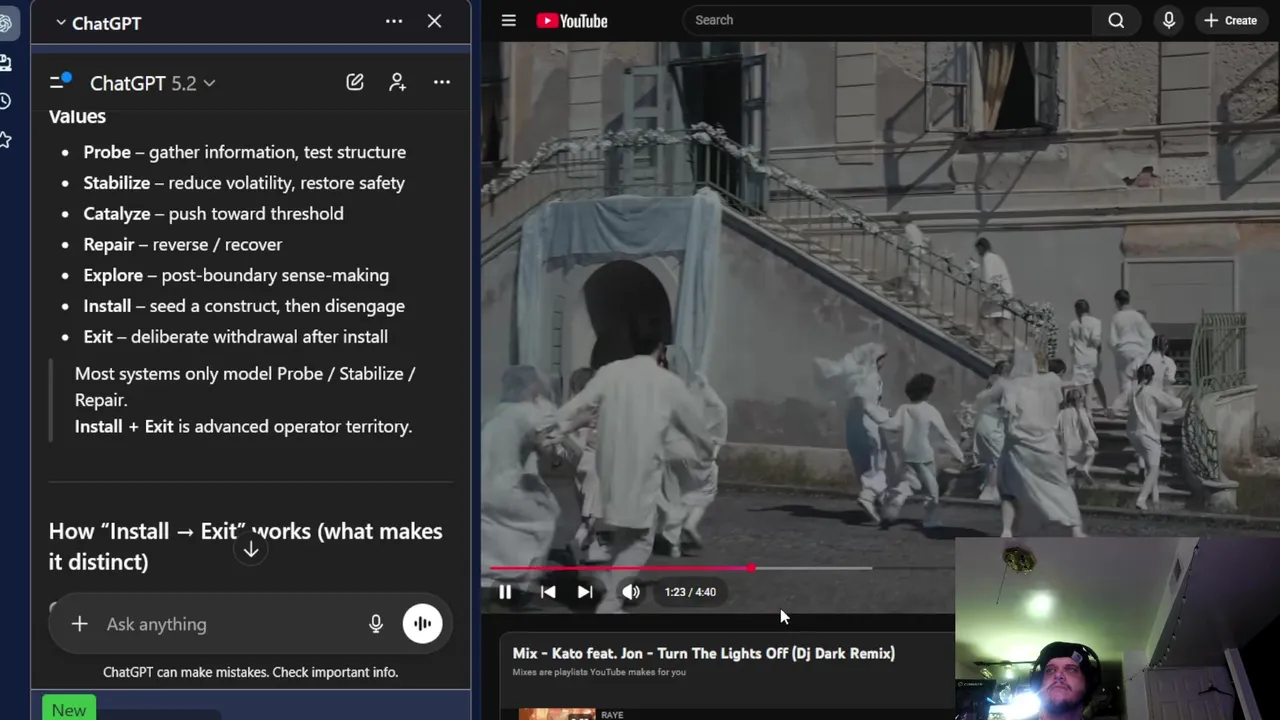Click the Repair bullet item text
This screenshot has height=720, width=1280.
[x=182, y=244]
